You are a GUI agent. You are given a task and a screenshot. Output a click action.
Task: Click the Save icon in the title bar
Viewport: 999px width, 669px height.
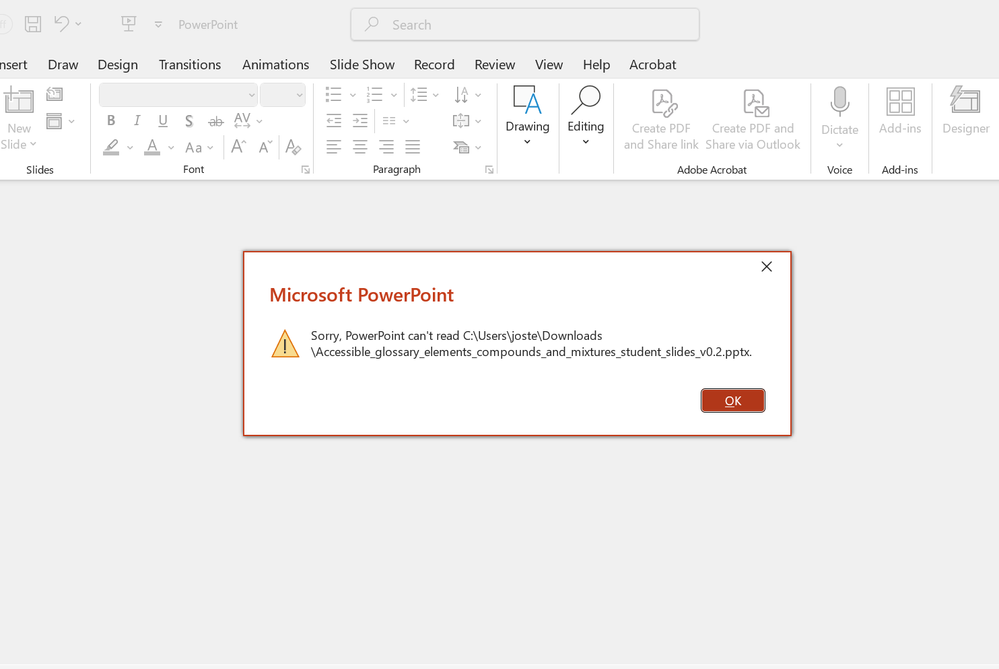32,24
